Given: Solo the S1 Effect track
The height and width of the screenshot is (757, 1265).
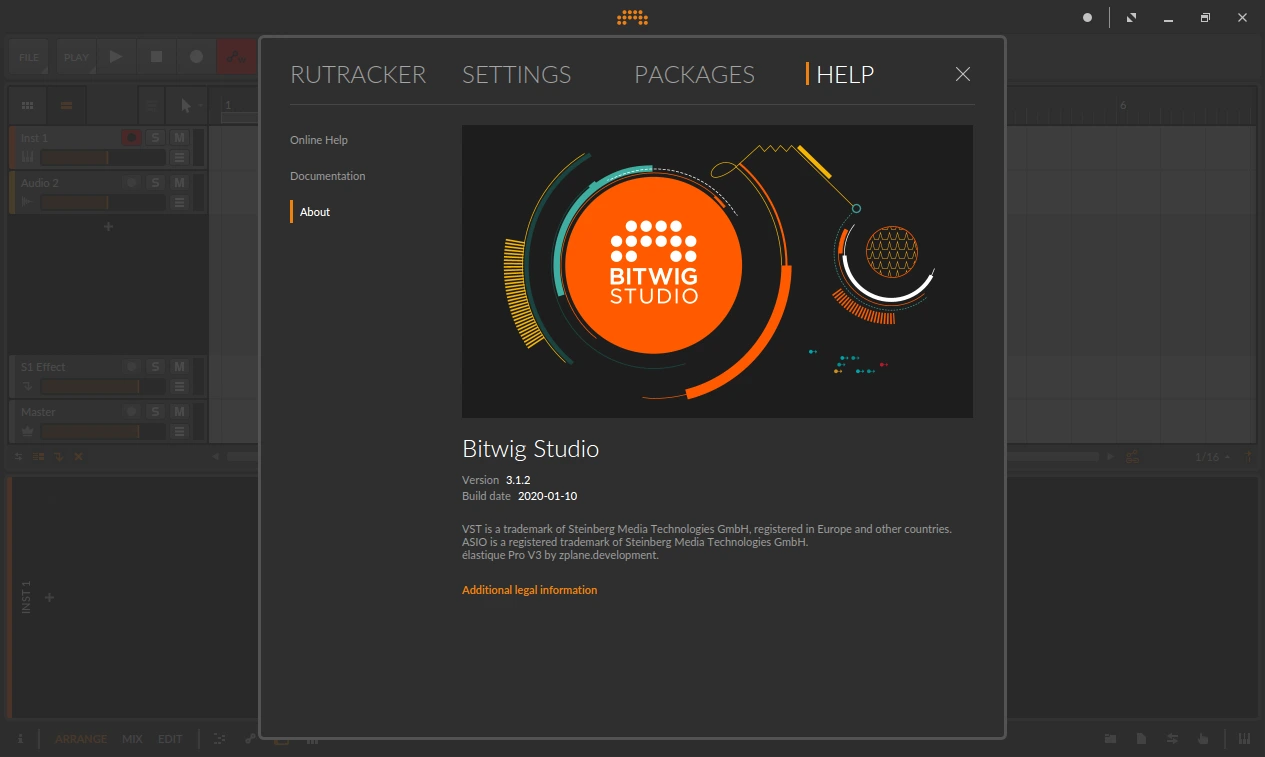Looking at the screenshot, I should point(155,366).
